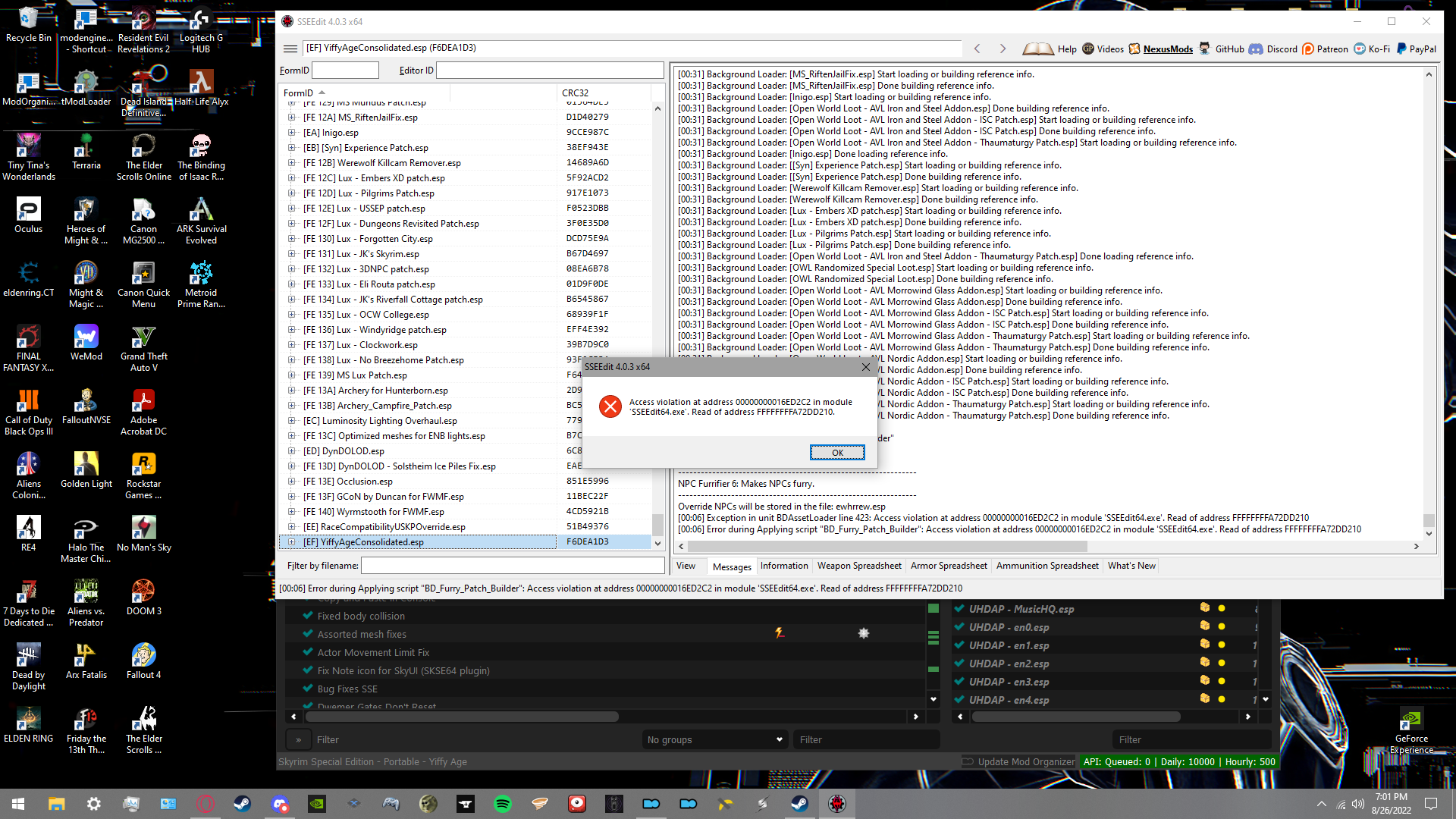Toggle the Fix Note icon for SkyUI checkbox

click(x=308, y=670)
